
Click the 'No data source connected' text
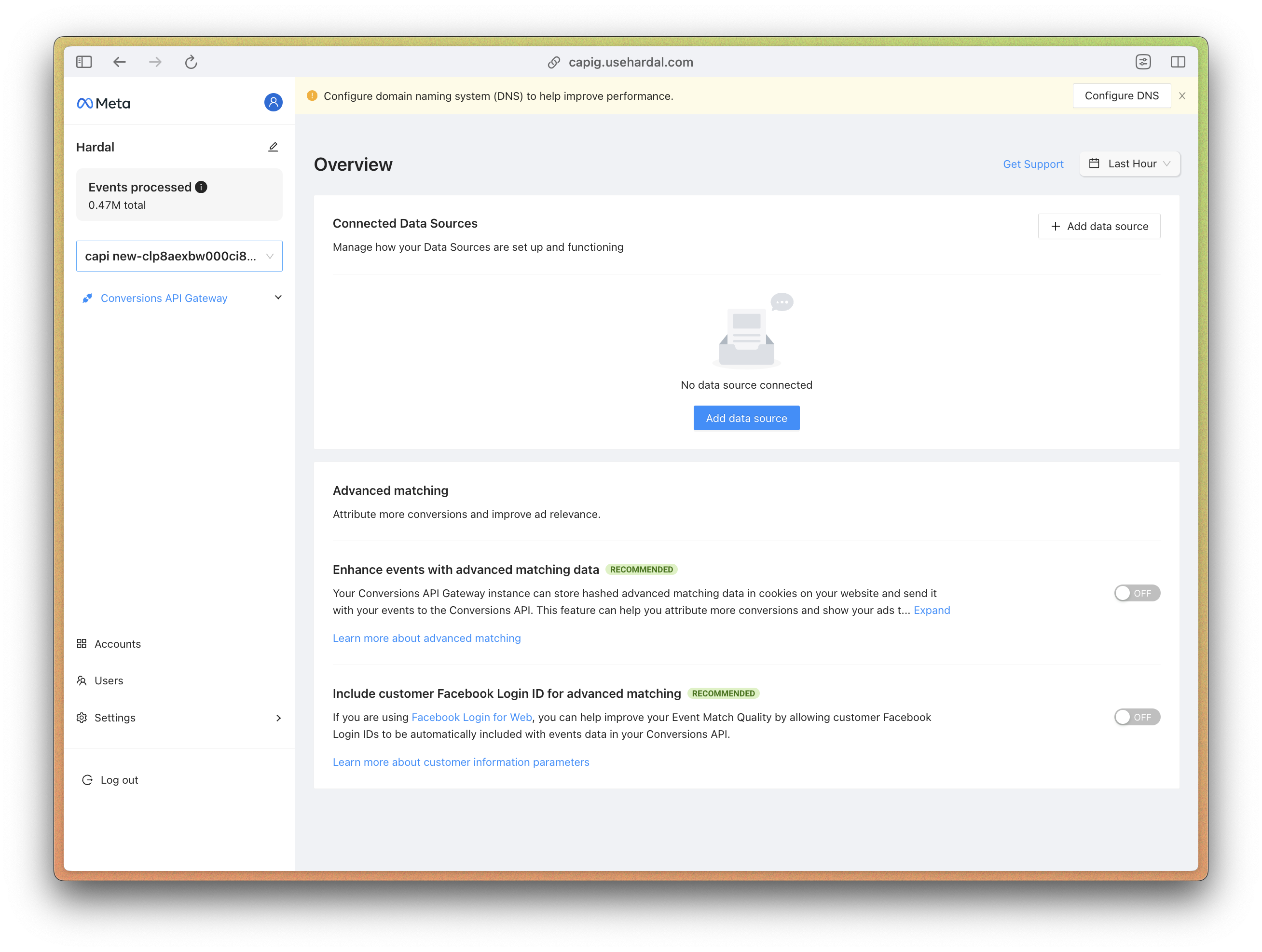pyautogui.click(x=746, y=385)
